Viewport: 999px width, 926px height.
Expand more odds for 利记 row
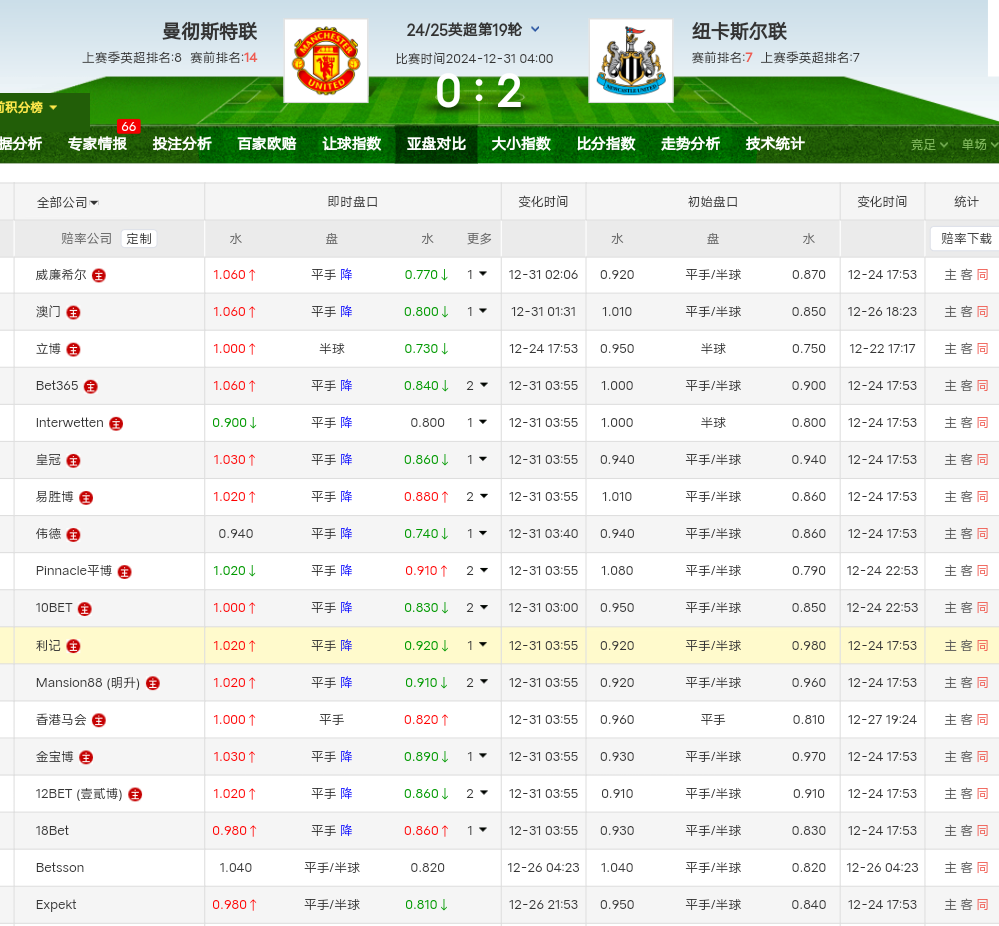tap(477, 646)
